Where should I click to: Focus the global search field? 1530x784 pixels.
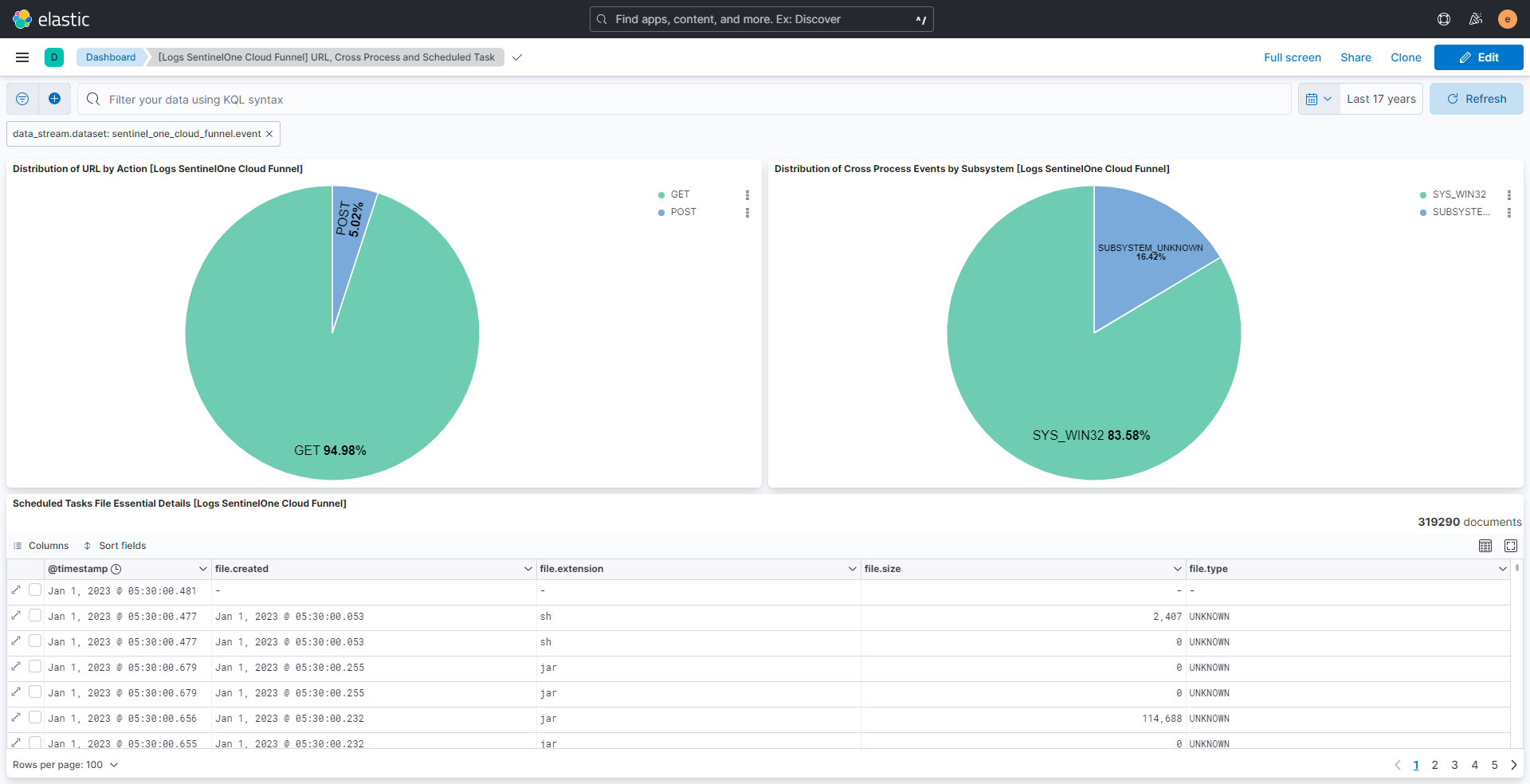(x=761, y=19)
